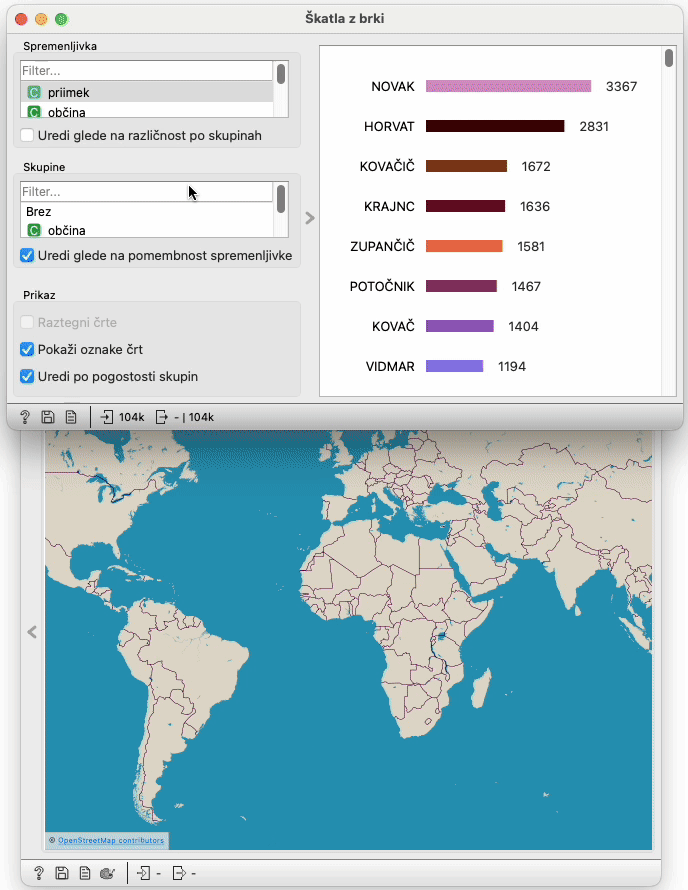The width and height of the screenshot is (688, 890).
Task: Toggle 'Pokaži oznake črt' checkbox
Action: 28,350
